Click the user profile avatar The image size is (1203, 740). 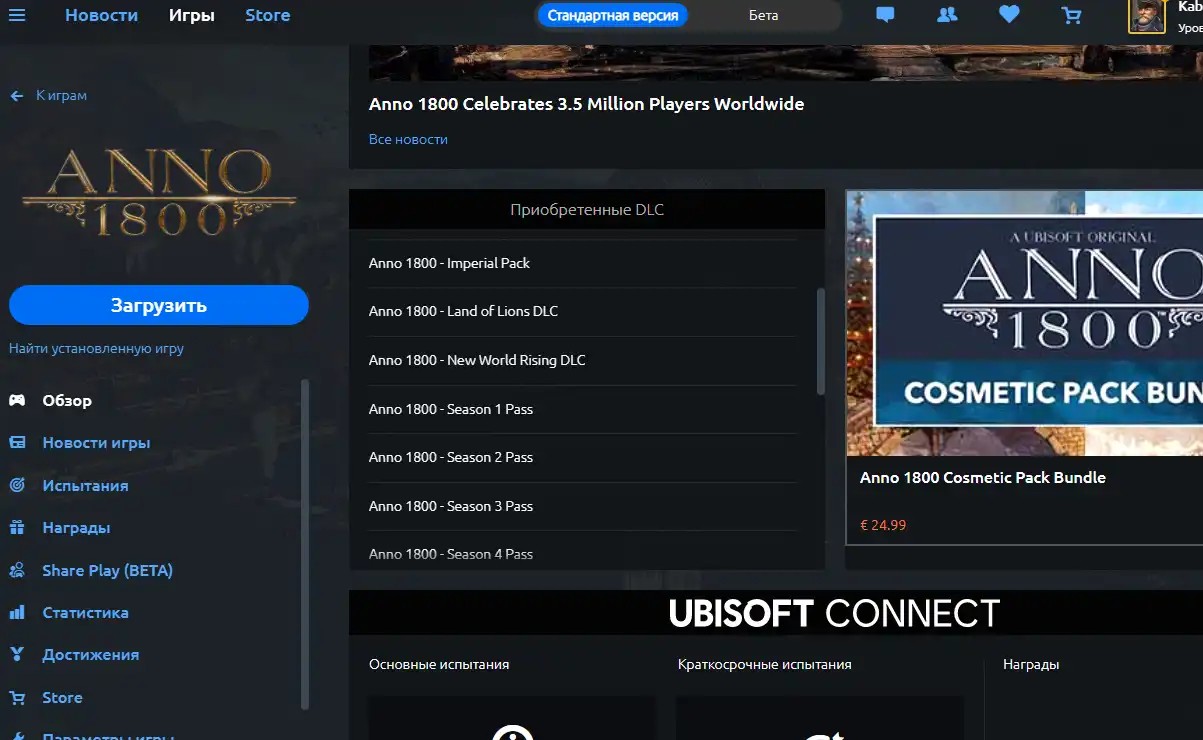click(x=1147, y=16)
